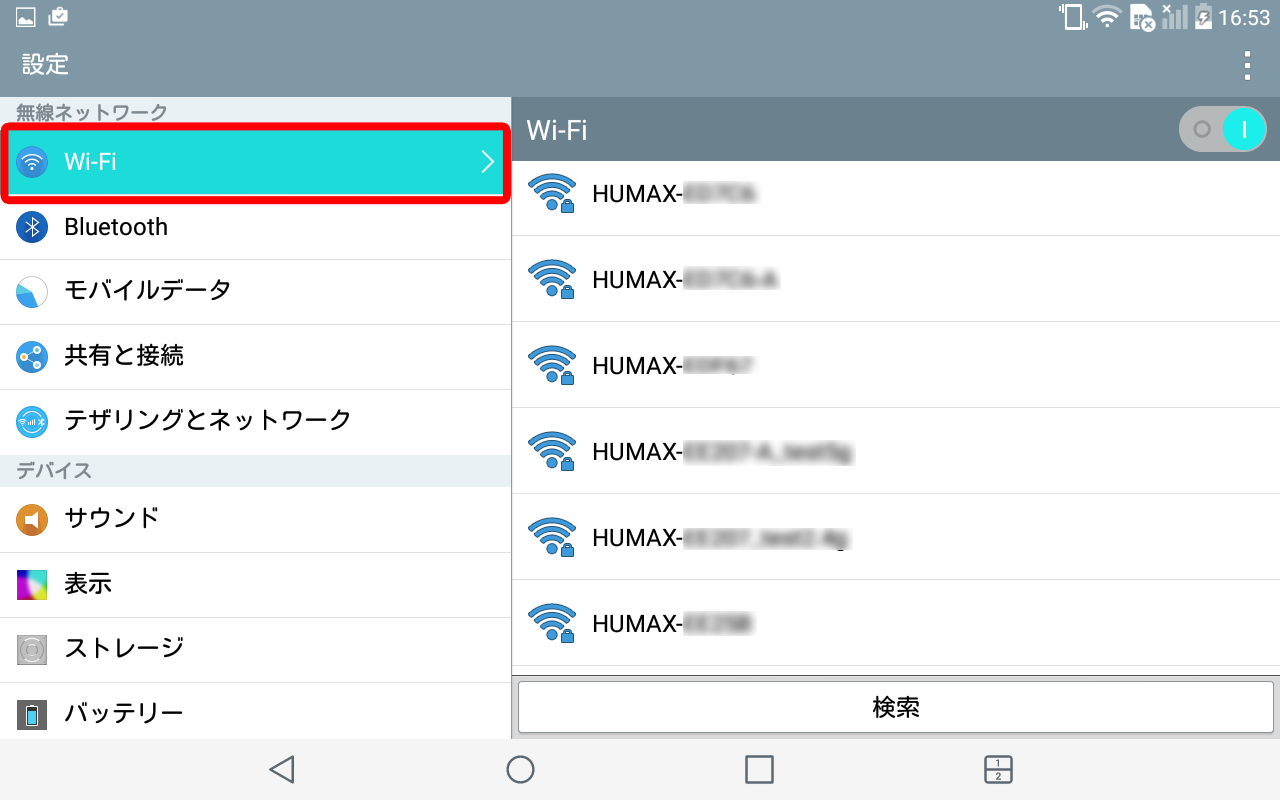1280x800 pixels.
Task: Tap the ストレージ disk icon
Action: (x=32, y=649)
